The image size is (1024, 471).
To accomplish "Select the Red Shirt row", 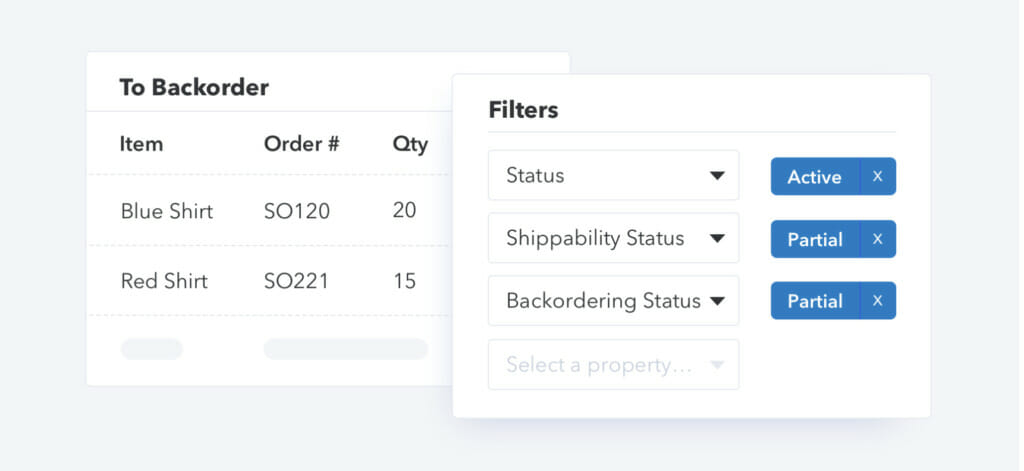I will (x=164, y=281).
